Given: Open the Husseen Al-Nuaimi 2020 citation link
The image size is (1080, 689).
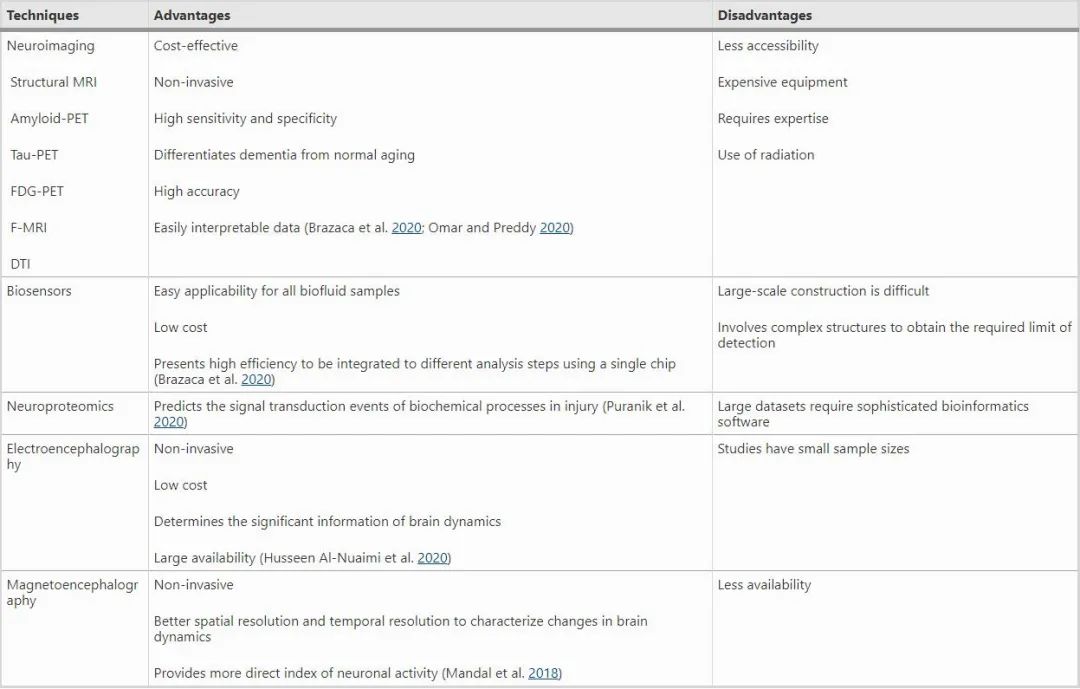Looking at the screenshot, I should (x=432, y=558).
